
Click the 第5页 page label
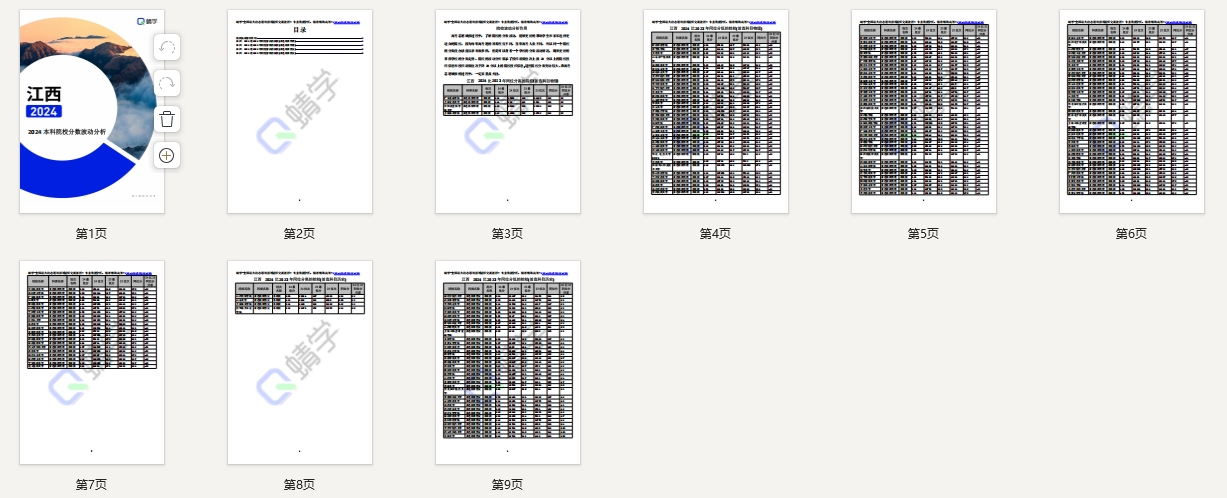tap(924, 233)
